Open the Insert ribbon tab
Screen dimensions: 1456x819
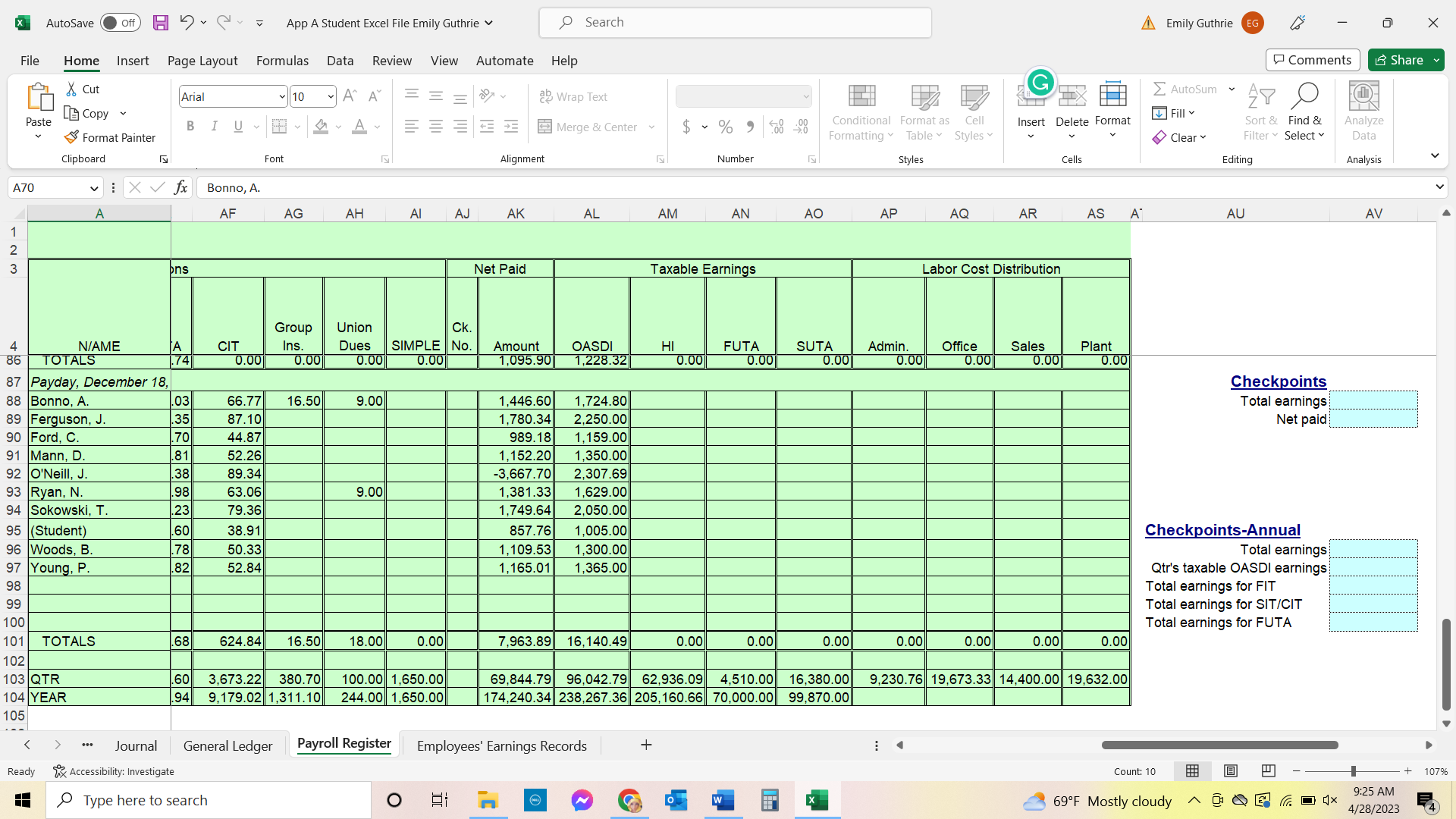tap(133, 61)
